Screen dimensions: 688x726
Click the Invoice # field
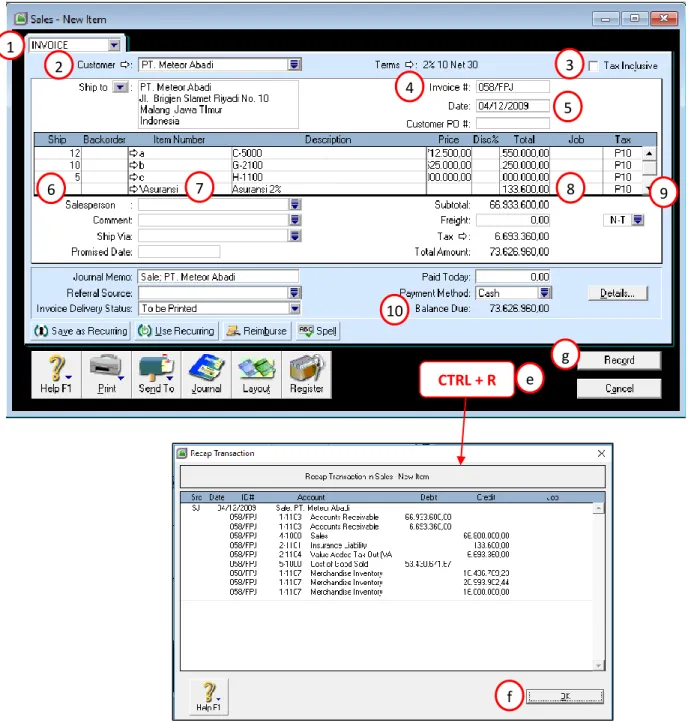click(513, 87)
